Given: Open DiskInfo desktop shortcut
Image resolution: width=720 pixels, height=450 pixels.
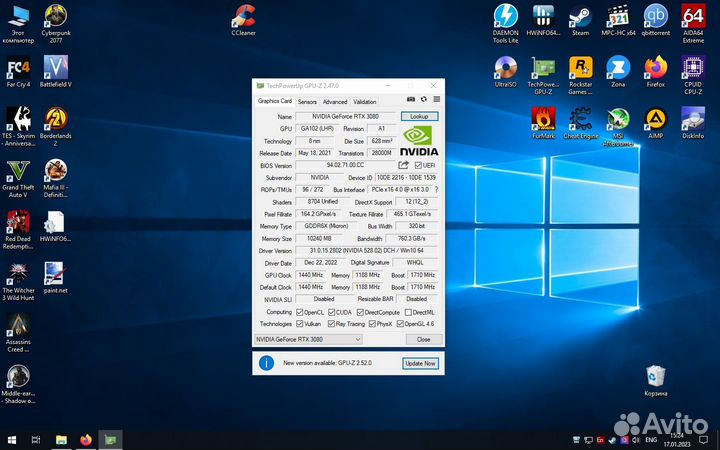Looking at the screenshot, I should [693, 123].
